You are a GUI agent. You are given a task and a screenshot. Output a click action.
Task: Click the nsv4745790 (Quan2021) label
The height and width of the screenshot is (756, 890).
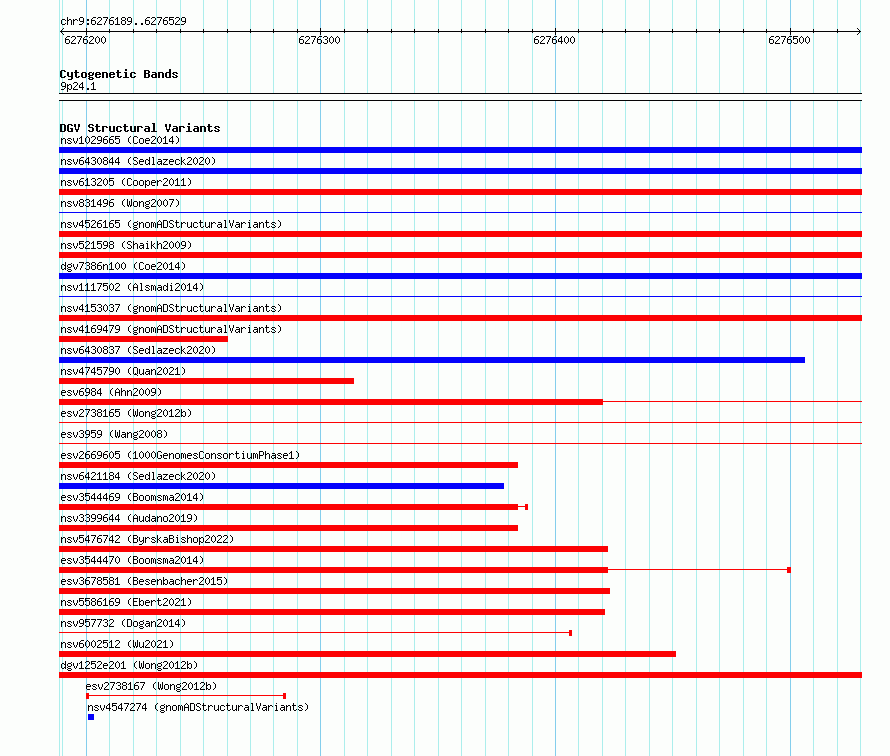[x=123, y=371]
